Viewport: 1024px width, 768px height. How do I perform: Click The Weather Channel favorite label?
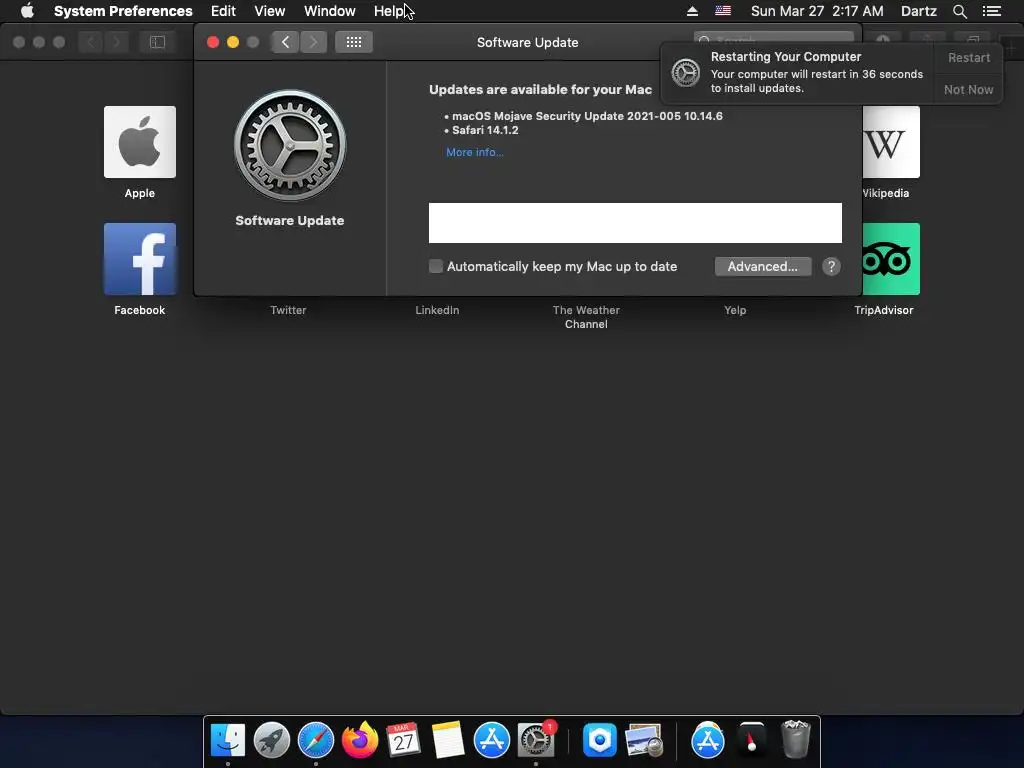pos(586,317)
